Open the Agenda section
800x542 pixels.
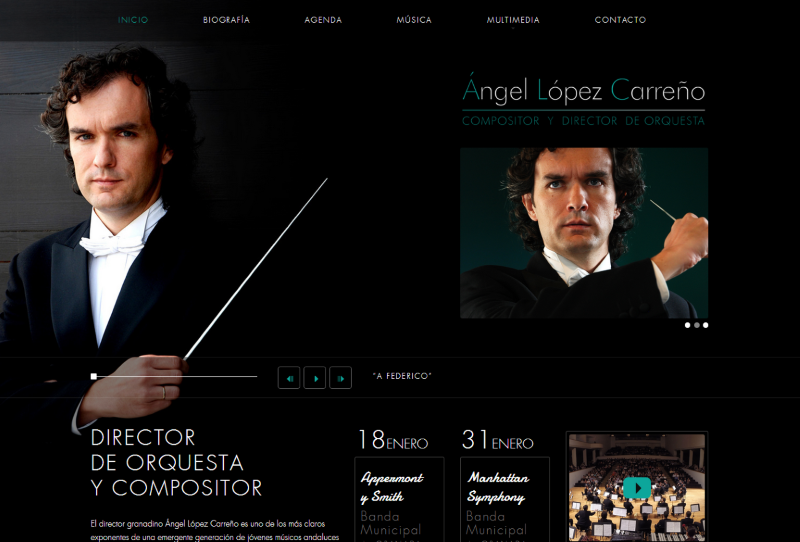click(x=323, y=20)
